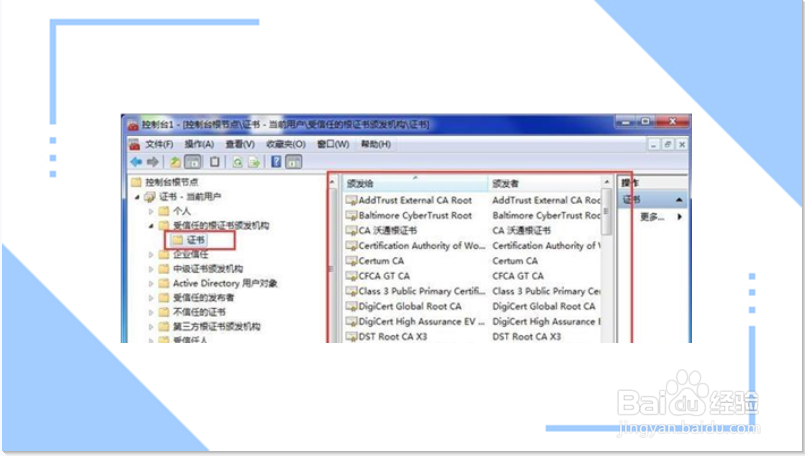
Task: Click the Certification Authority of Wo... certificate icon
Action: (351, 245)
